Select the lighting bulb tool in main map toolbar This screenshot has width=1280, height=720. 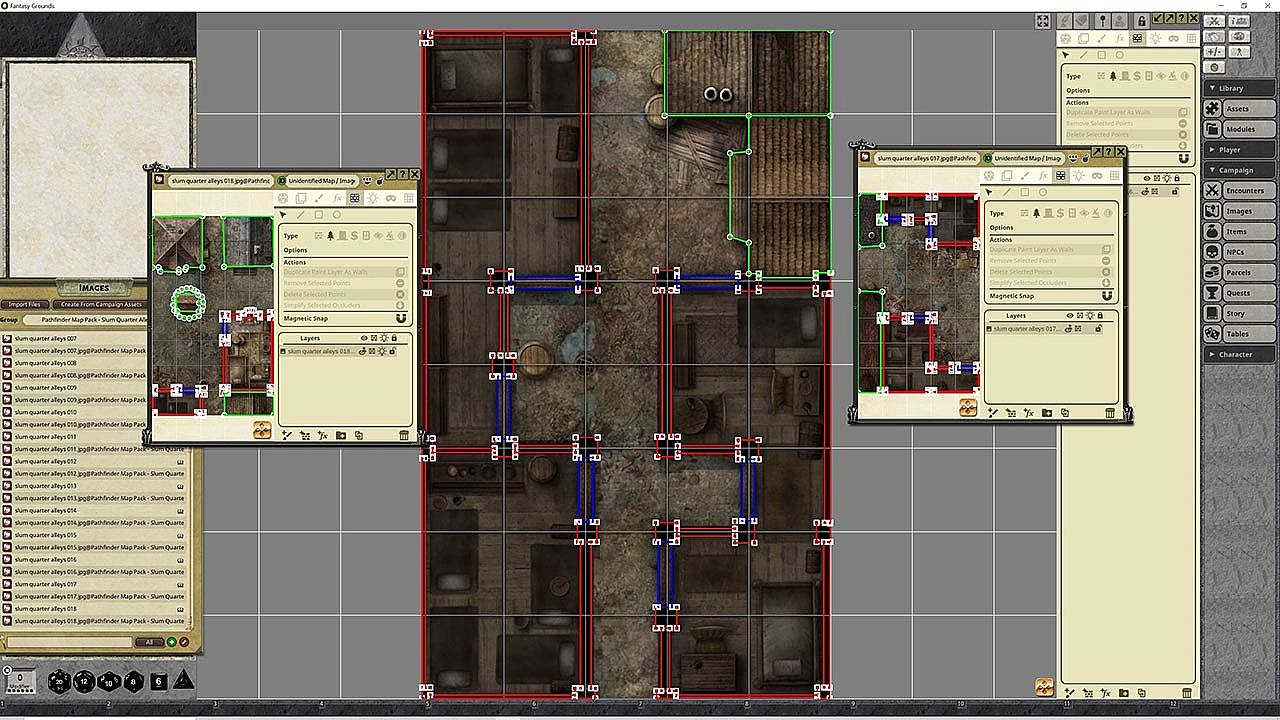click(x=1156, y=38)
